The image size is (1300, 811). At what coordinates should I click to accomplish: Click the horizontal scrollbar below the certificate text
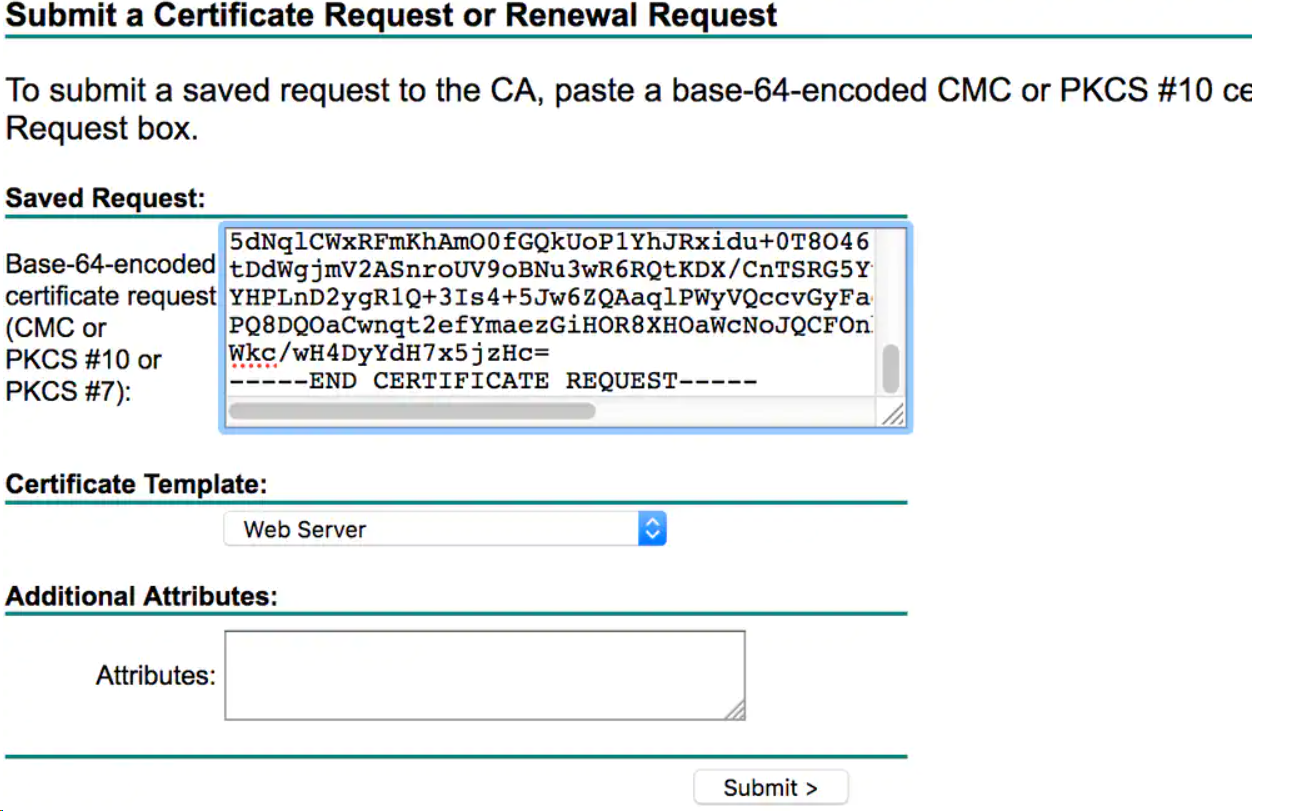[410, 410]
